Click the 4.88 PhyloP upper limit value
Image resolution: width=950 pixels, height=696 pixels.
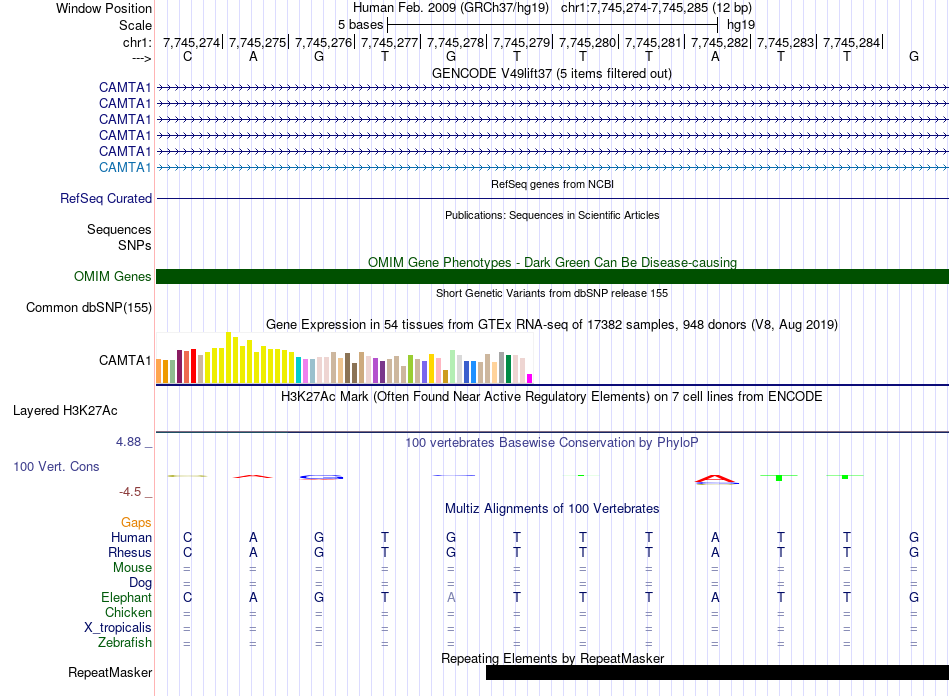click(x=128, y=442)
